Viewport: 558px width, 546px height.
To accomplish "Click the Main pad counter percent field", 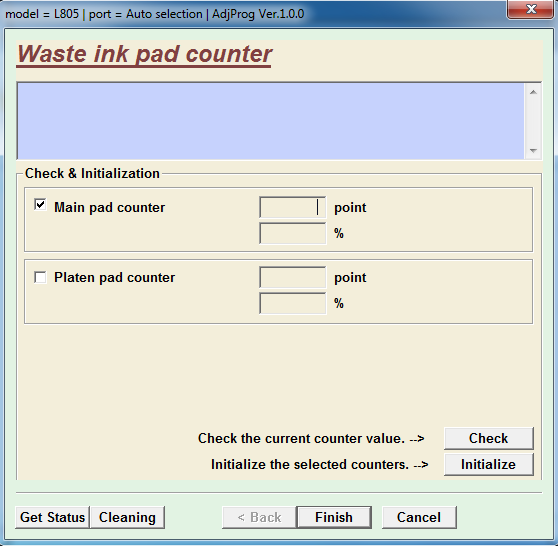I will (x=293, y=233).
